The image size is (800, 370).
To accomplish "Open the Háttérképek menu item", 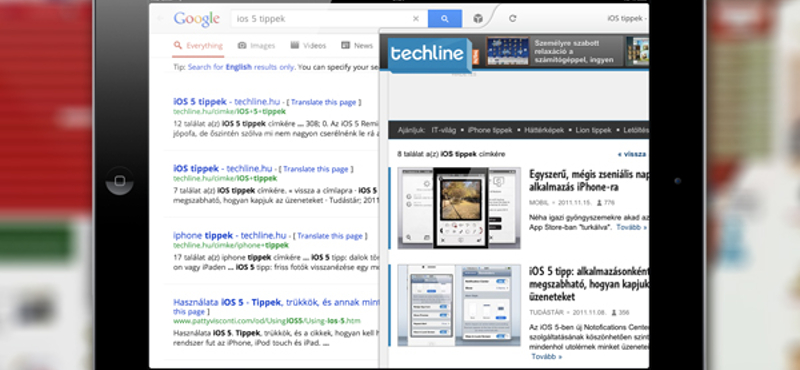I will pos(544,130).
